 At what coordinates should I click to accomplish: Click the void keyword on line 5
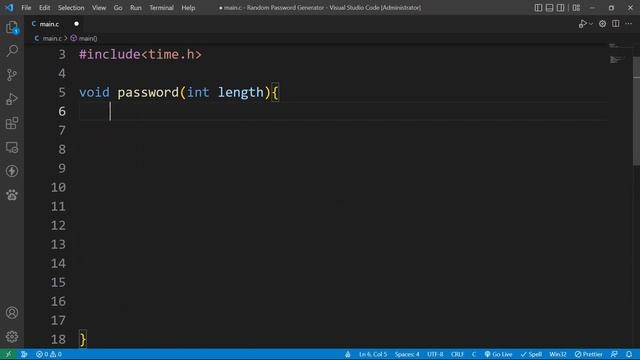[x=94, y=92]
